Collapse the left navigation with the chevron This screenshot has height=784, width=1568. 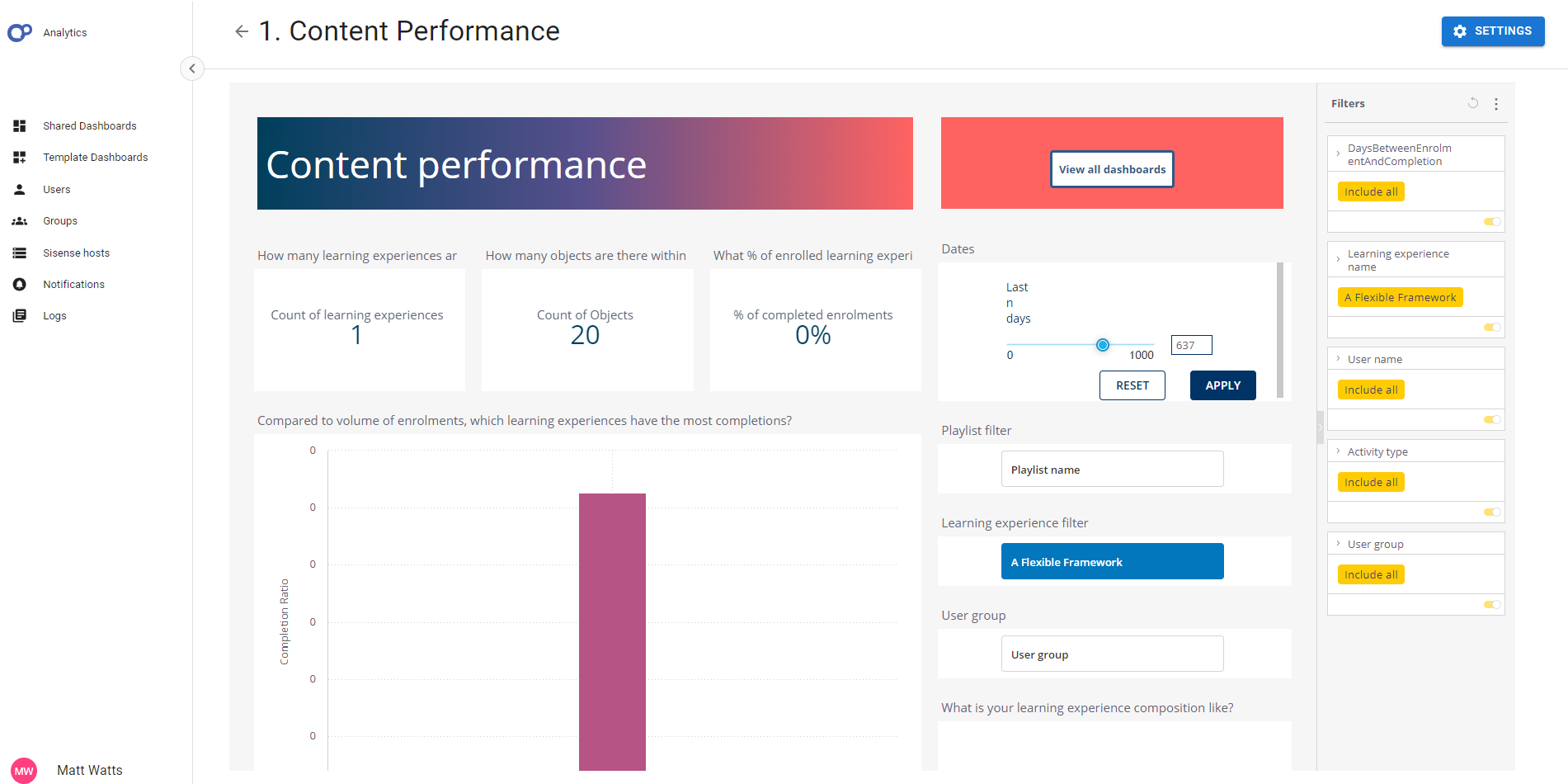192,68
